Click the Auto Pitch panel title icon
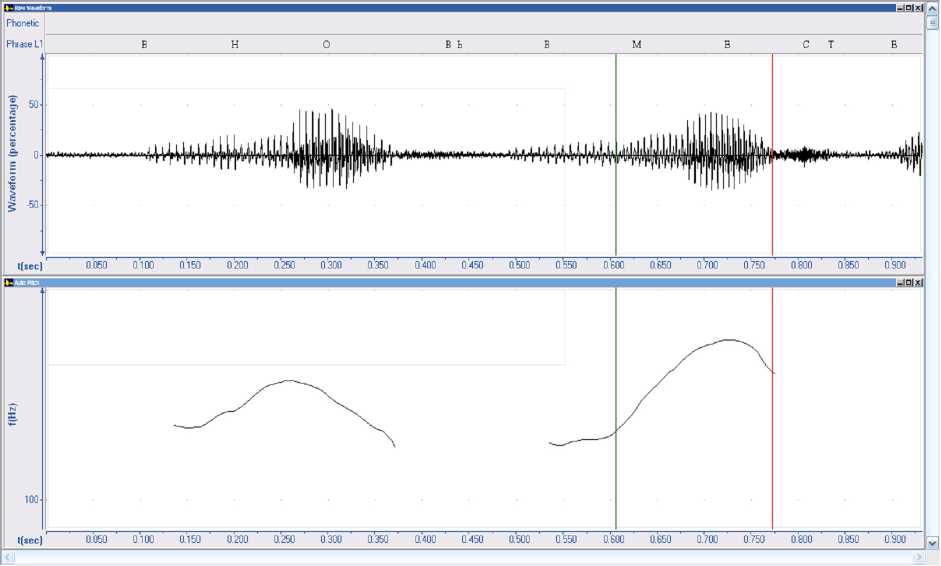The height and width of the screenshot is (566, 941). point(8,284)
